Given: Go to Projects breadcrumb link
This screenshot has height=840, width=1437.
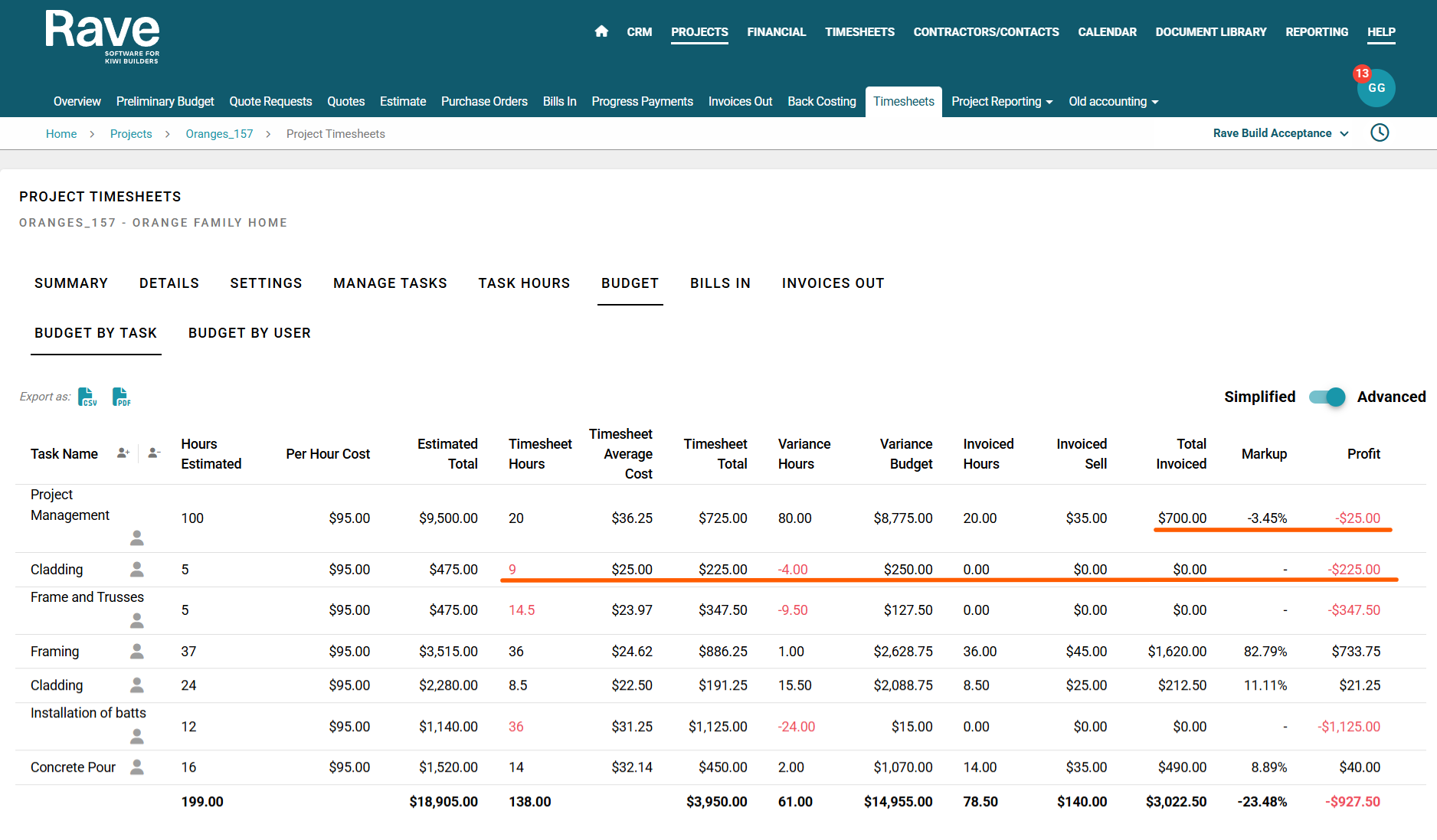Looking at the screenshot, I should point(131,134).
